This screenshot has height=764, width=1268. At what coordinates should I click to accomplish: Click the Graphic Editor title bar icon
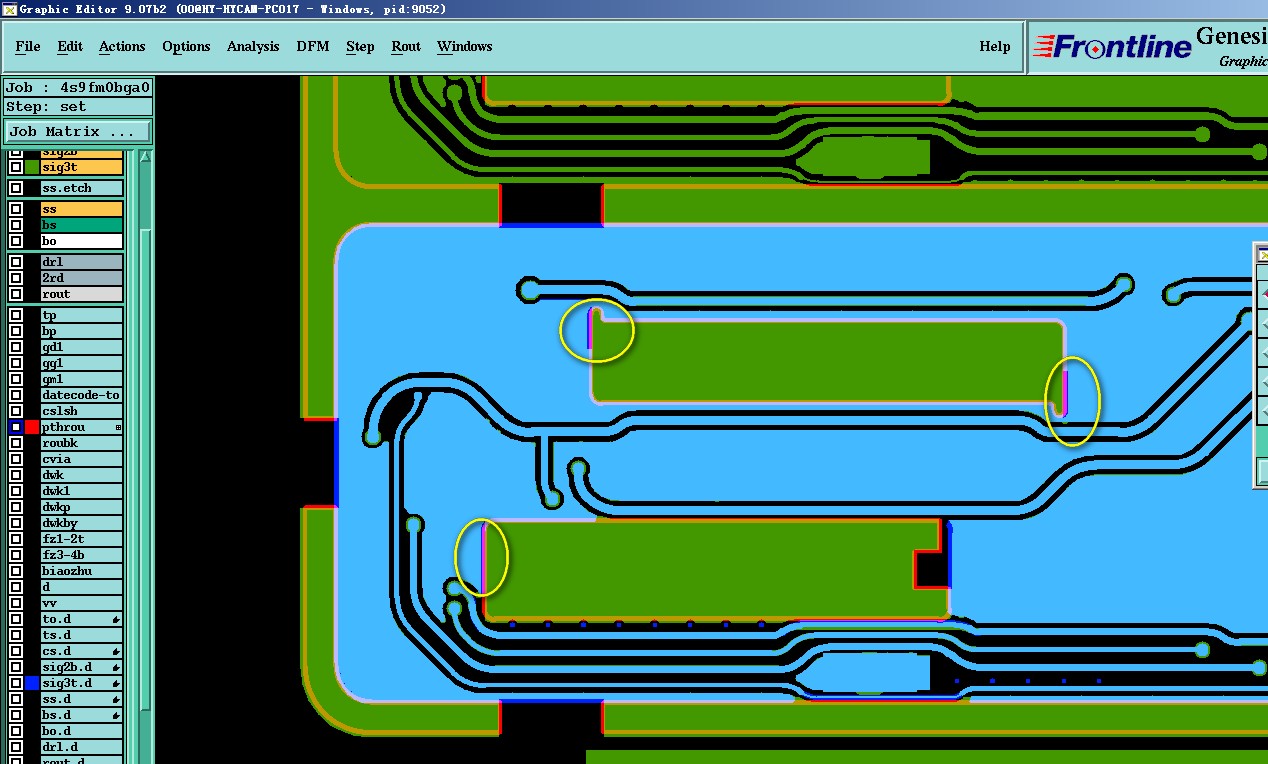[x=9, y=9]
